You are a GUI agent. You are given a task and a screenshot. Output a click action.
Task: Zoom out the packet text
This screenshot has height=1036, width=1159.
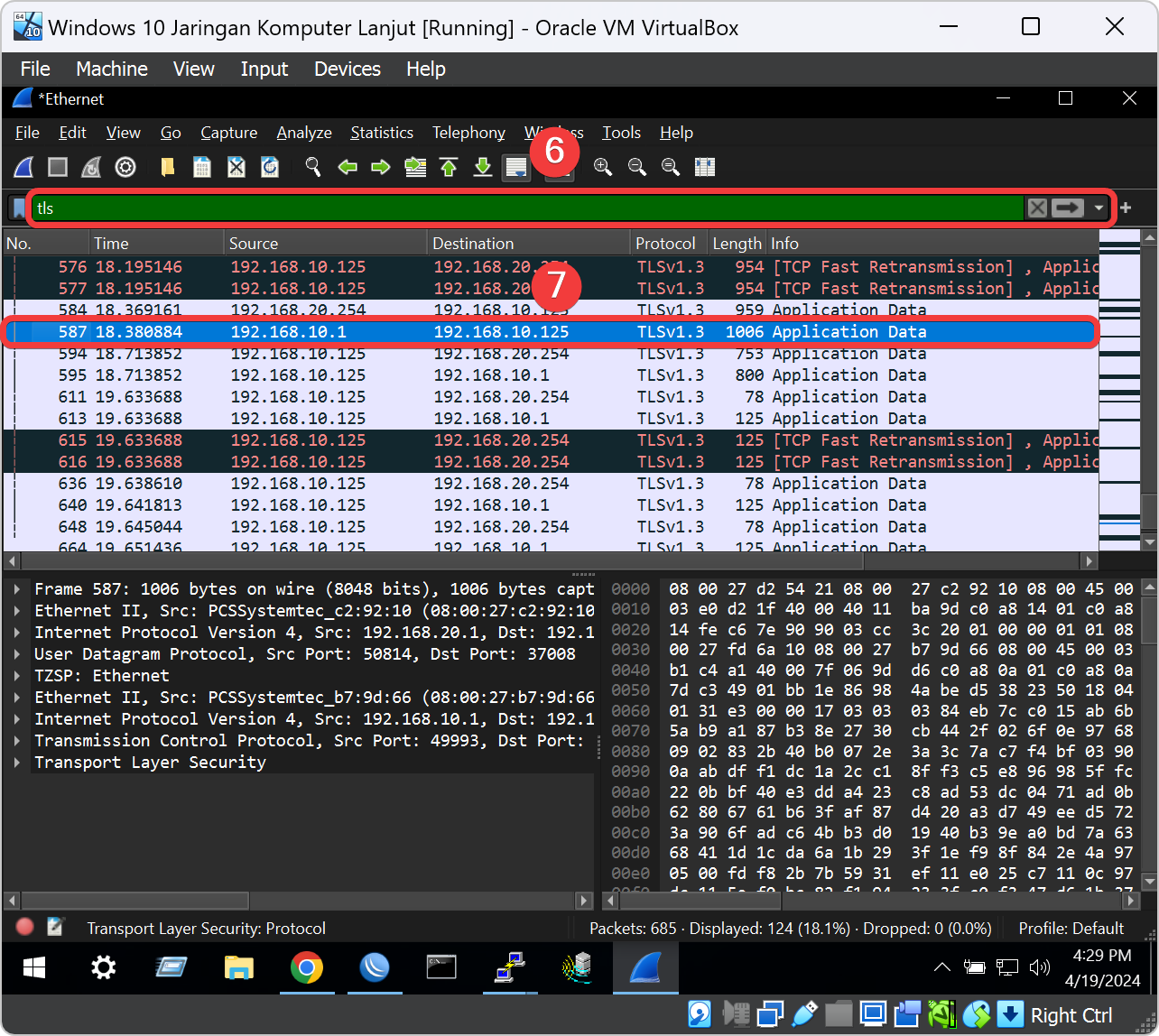pos(637,167)
